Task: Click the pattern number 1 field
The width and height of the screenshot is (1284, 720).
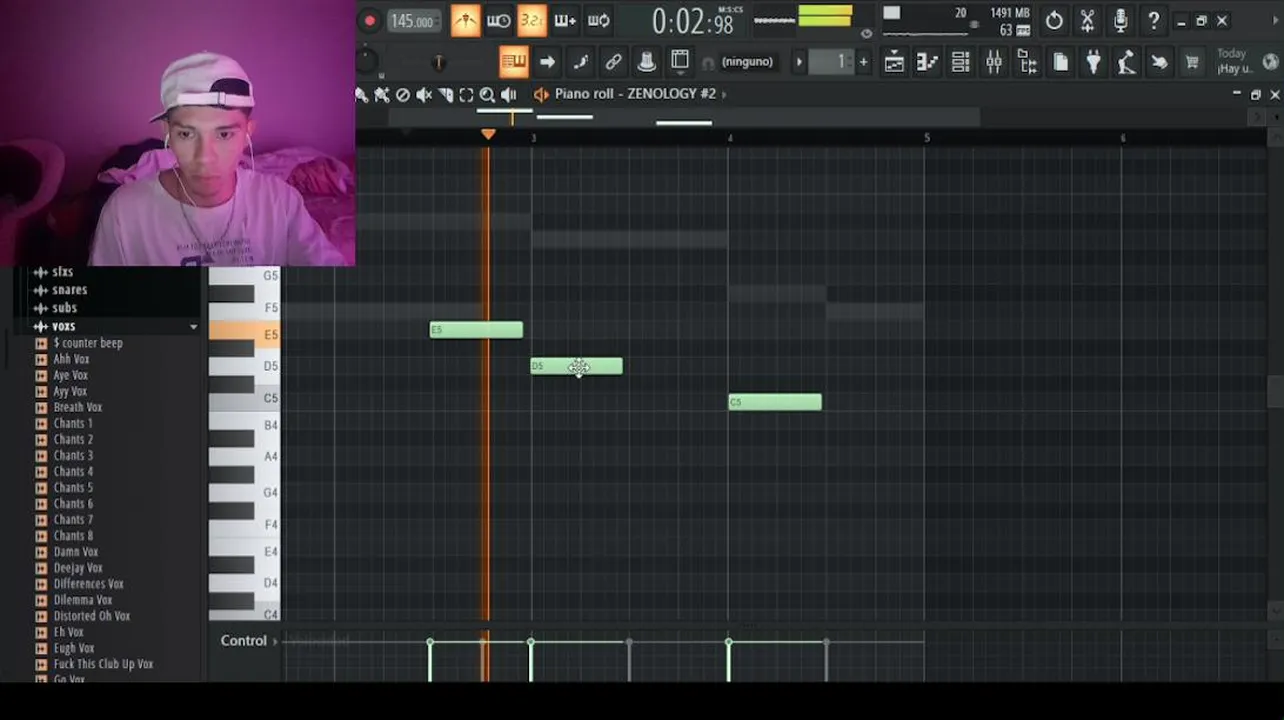Action: 834,62
